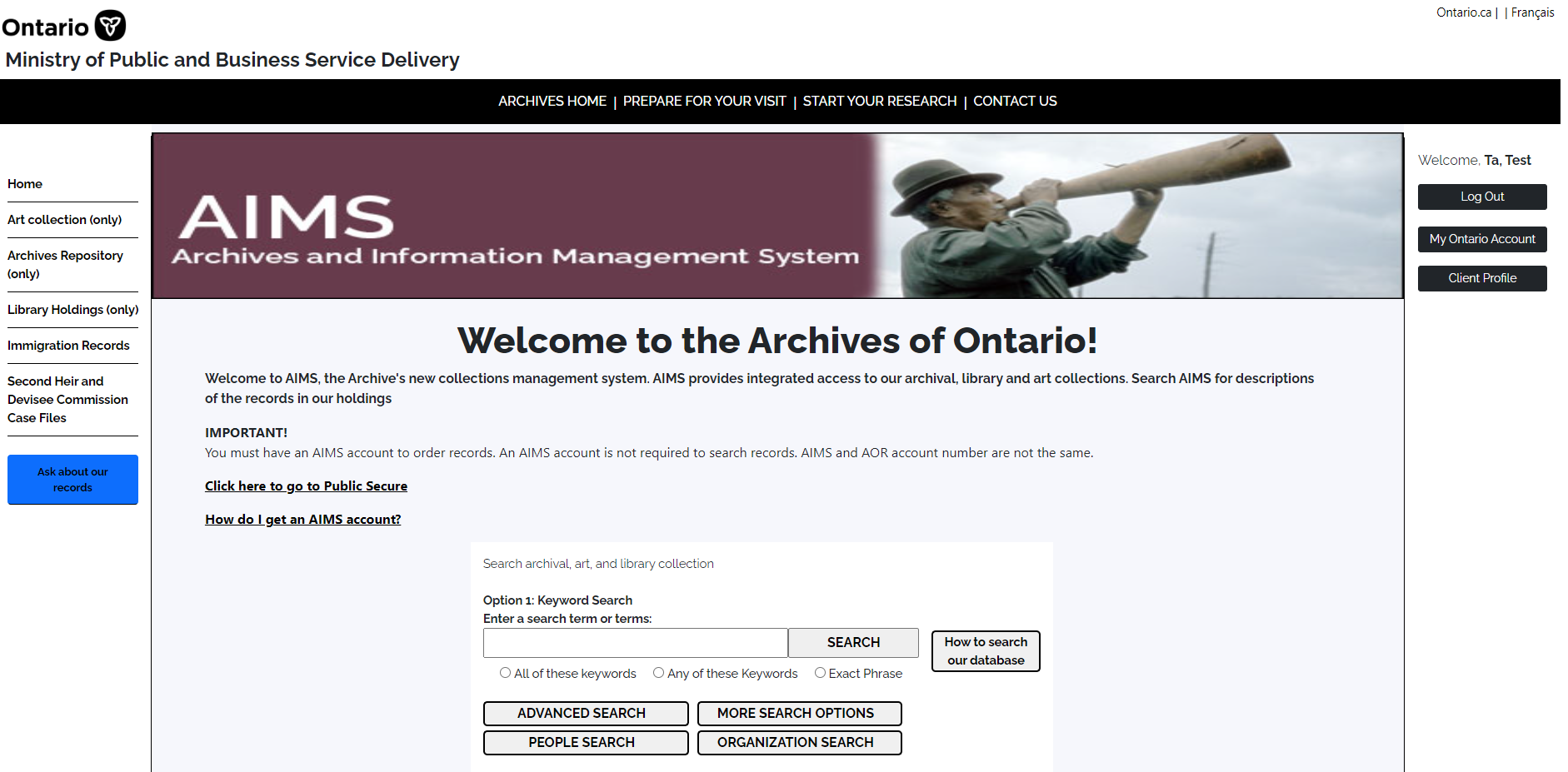Open Immigration Records sidebar link
1568x772 pixels.
68,346
